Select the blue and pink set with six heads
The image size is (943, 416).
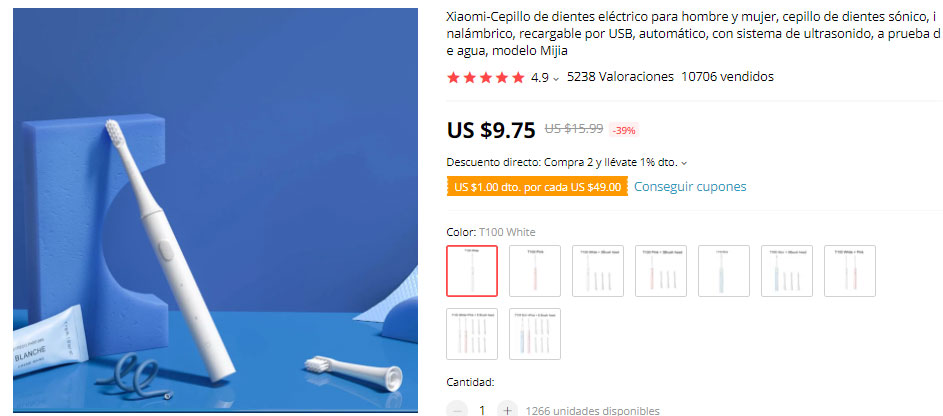point(535,334)
